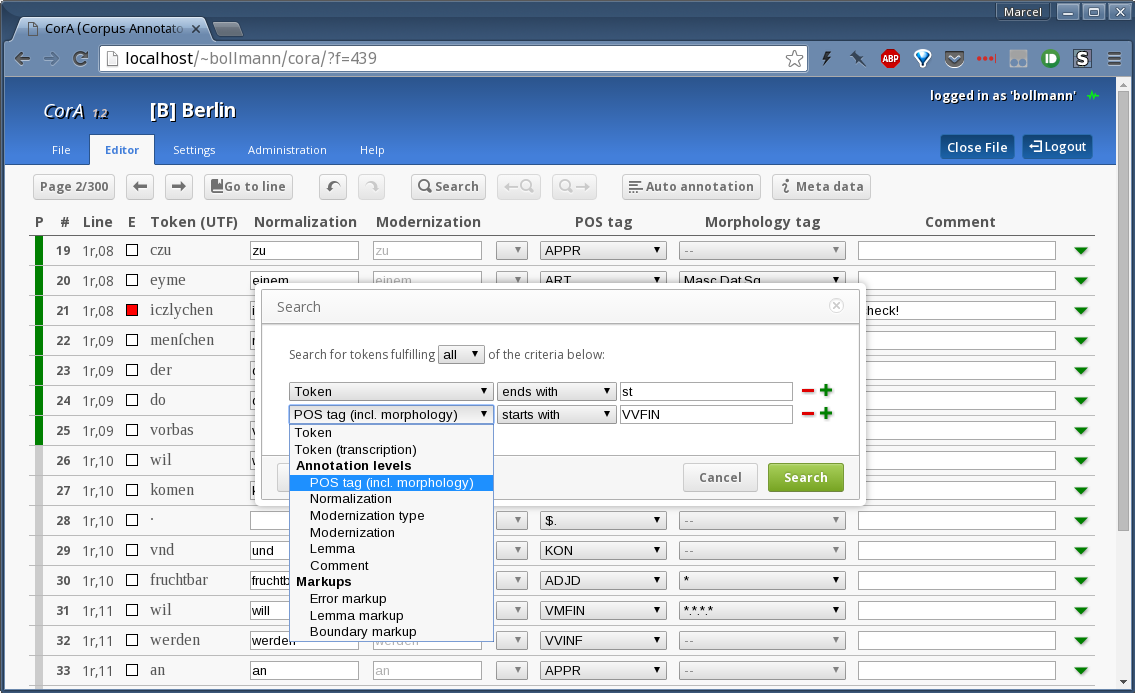Add a criterion using second row's green plus
The height and width of the screenshot is (693, 1135).
(x=826, y=414)
